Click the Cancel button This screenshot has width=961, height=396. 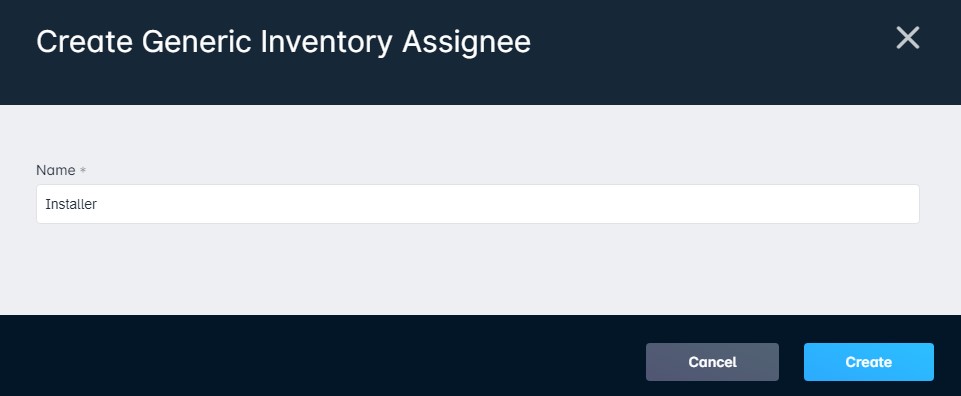712,362
